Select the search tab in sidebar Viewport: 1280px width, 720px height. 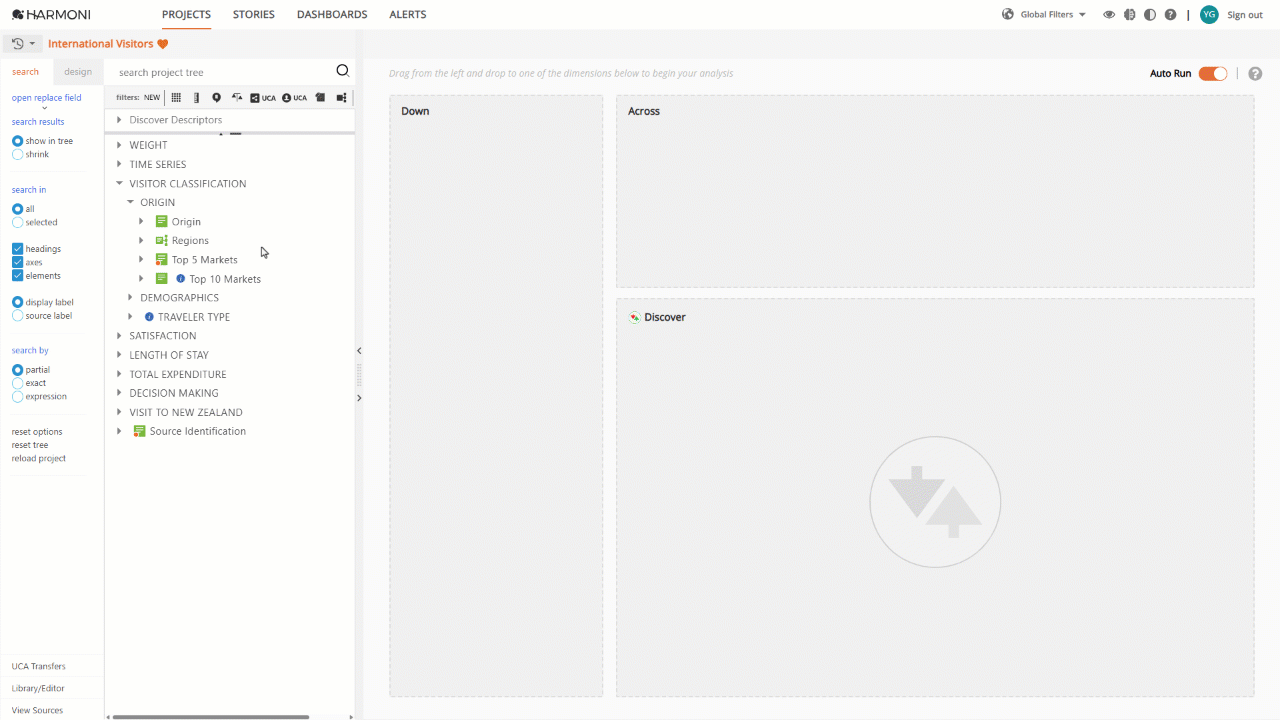[26, 72]
